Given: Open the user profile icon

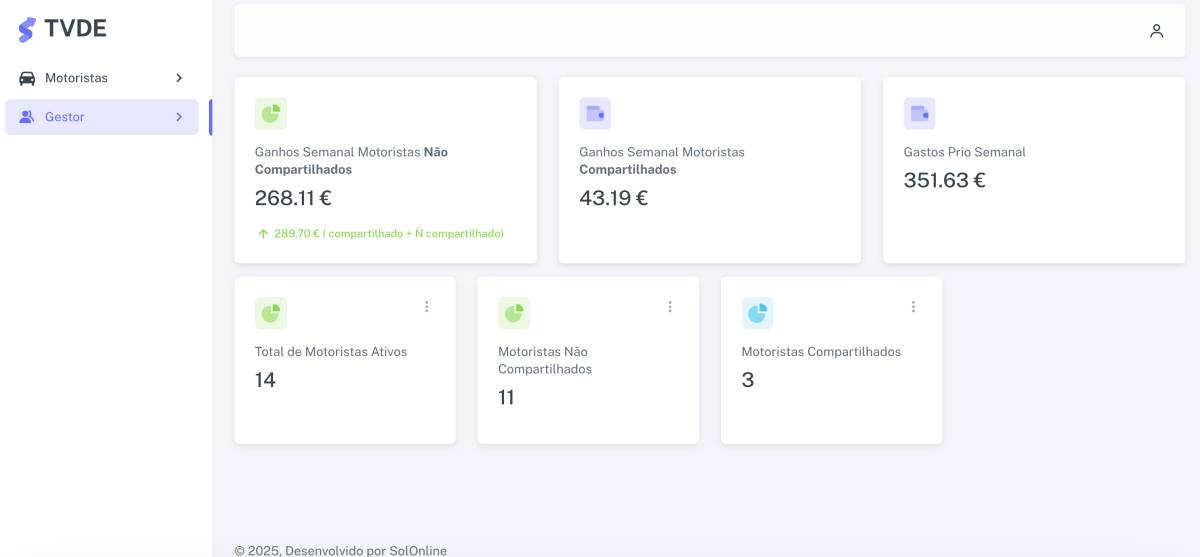Looking at the screenshot, I should point(1156,31).
